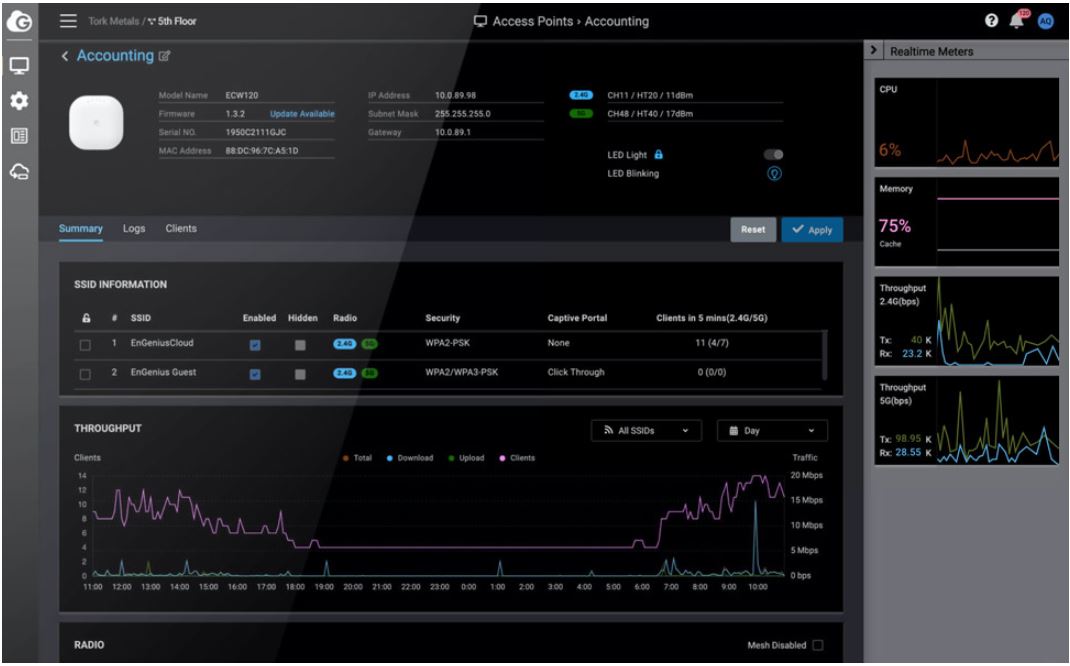
Task: Open the hamburger menu in top bar
Action: point(68,21)
